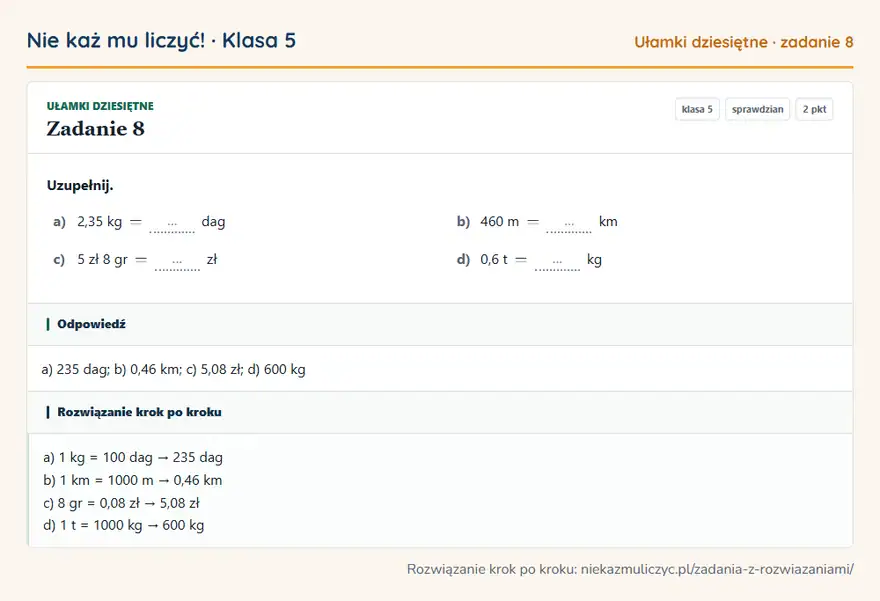Click the blank field after '460 m ='
Viewport: 880px width, 601px height.
click(x=569, y=223)
